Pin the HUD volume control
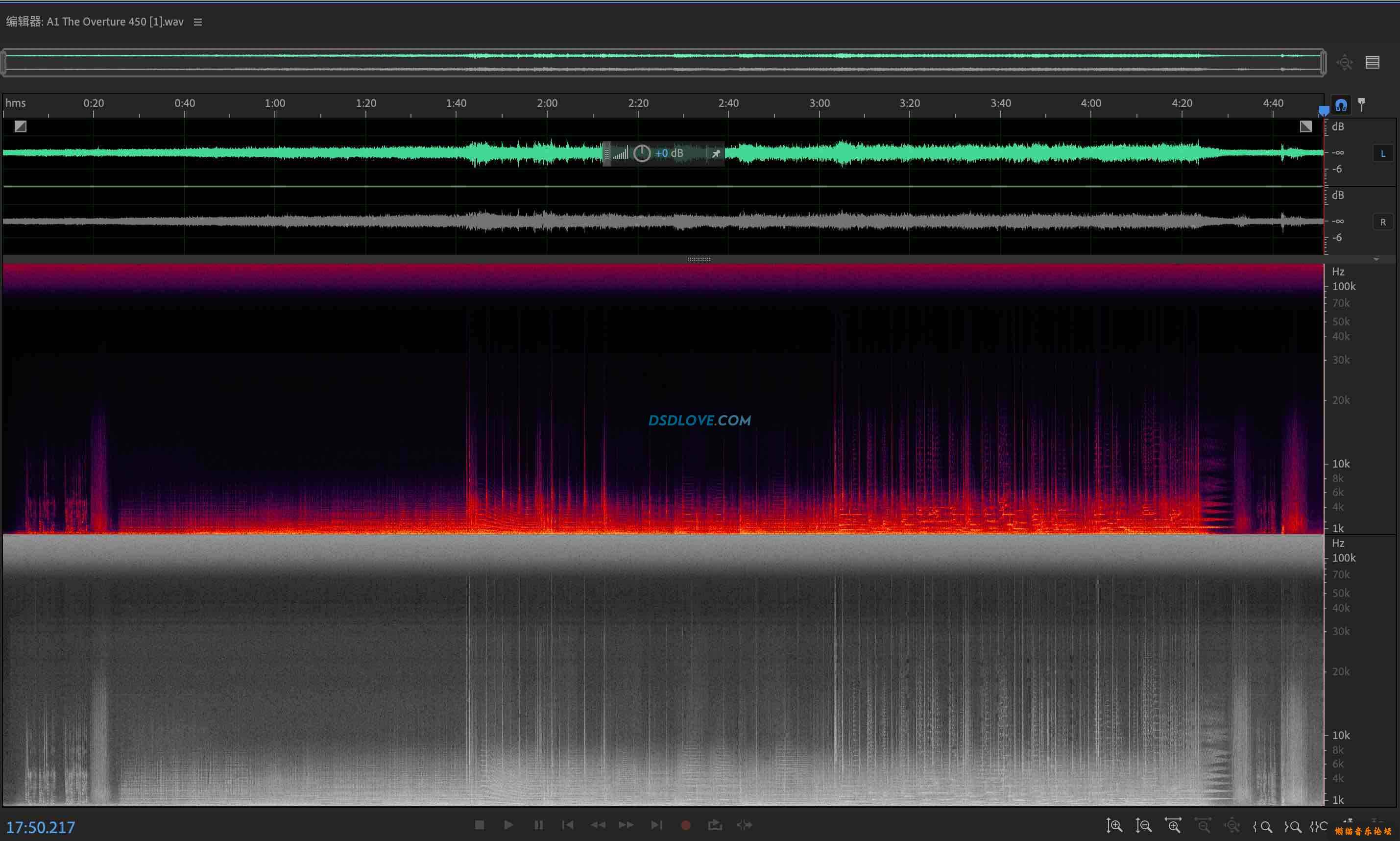Screen dimensions: 1400x841 (x=716, y=153)
